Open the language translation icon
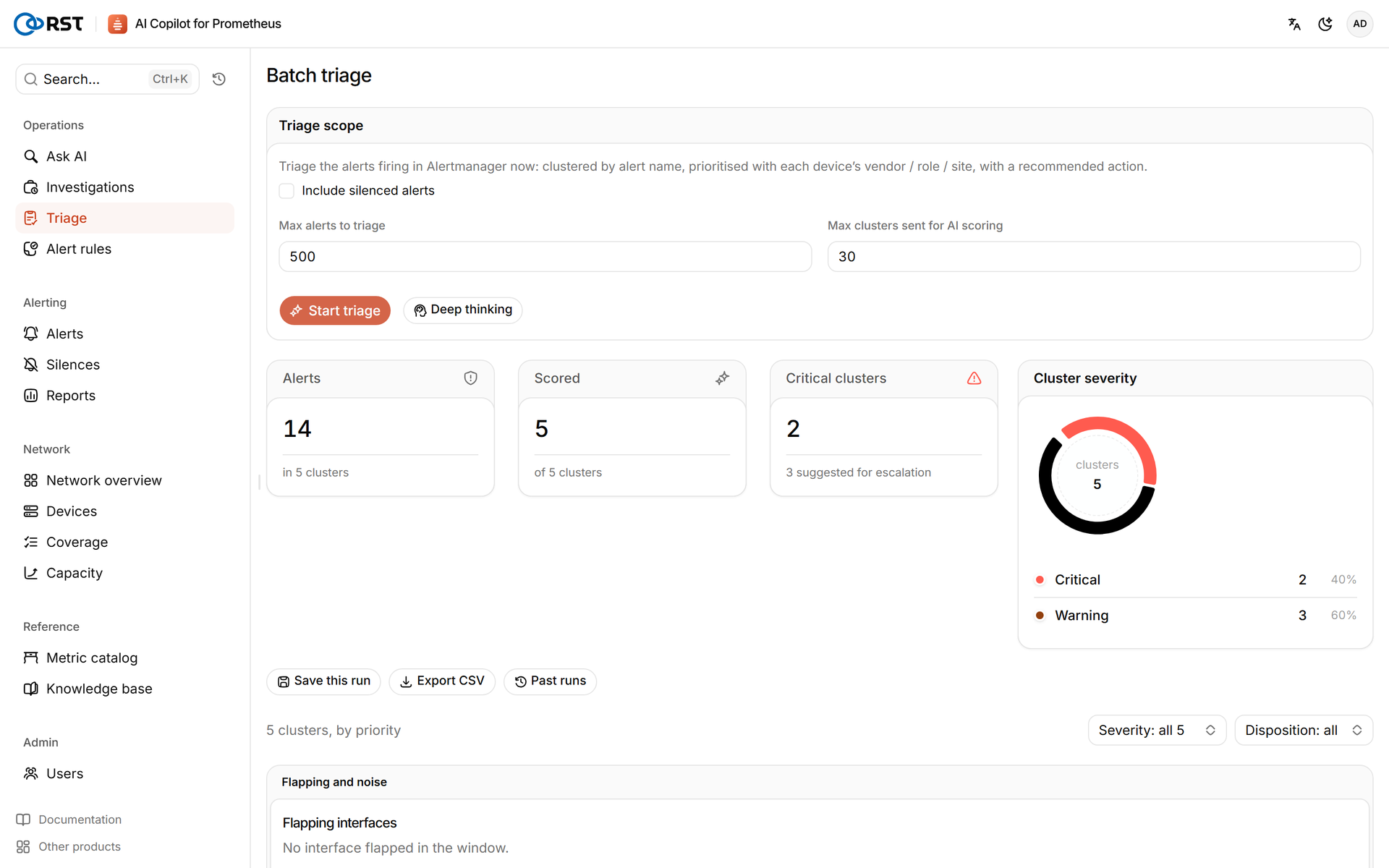This screenshot has height=868, width=1389. click(1294, 24)
